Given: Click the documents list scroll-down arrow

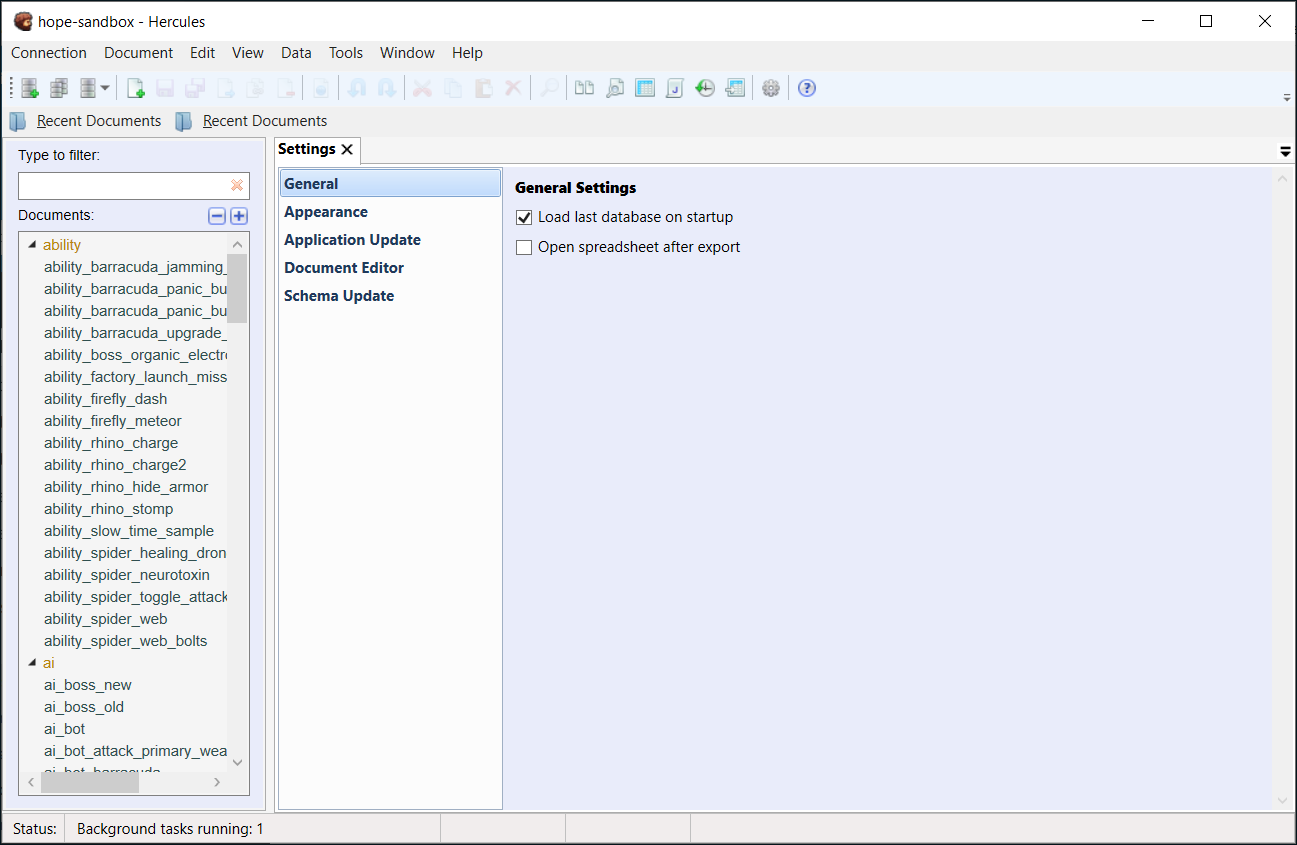Looking at the screenshot, I should (237, 762).
